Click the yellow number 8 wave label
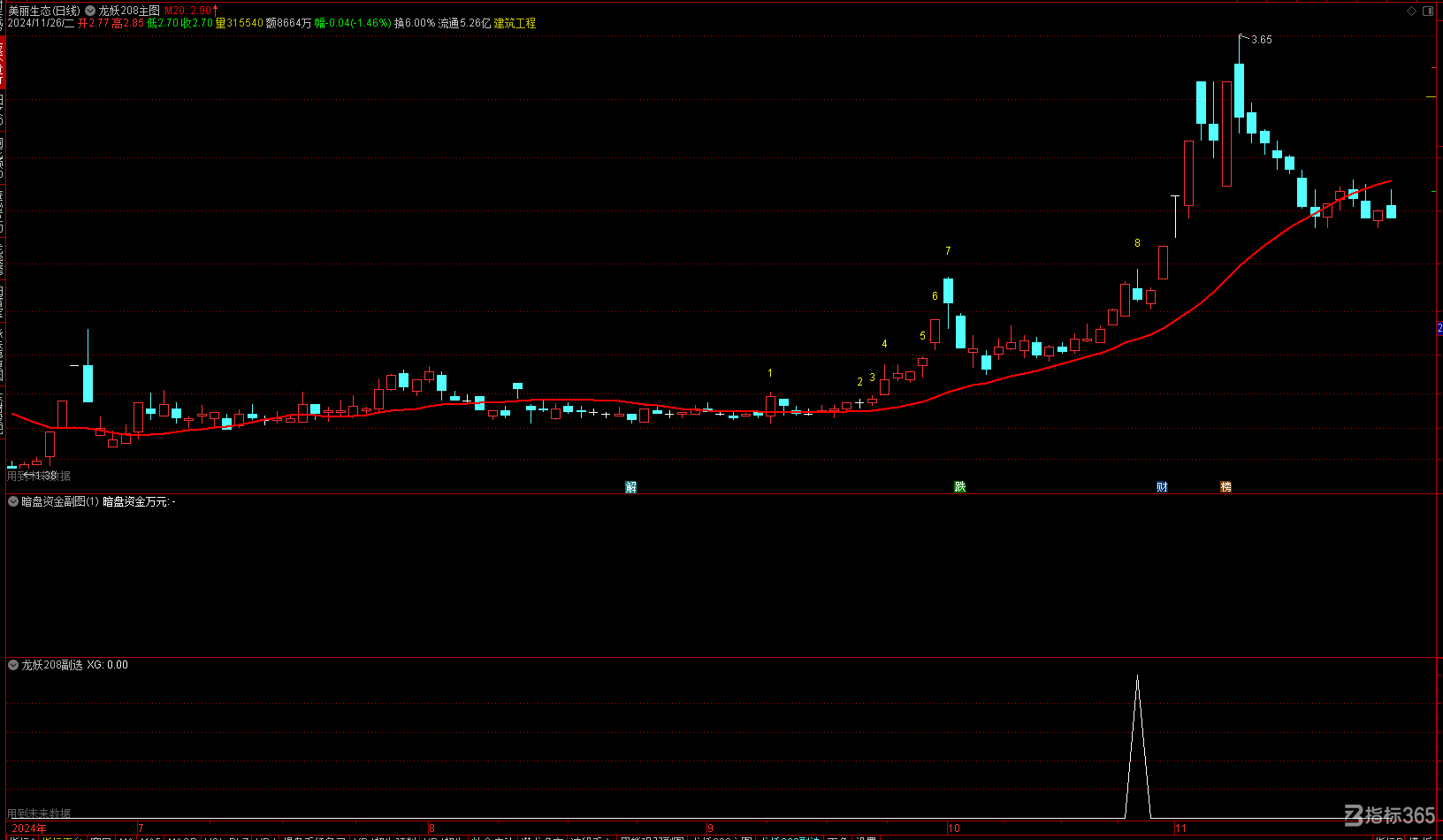The image size is (1443, 840). [x=1137, y=243]
